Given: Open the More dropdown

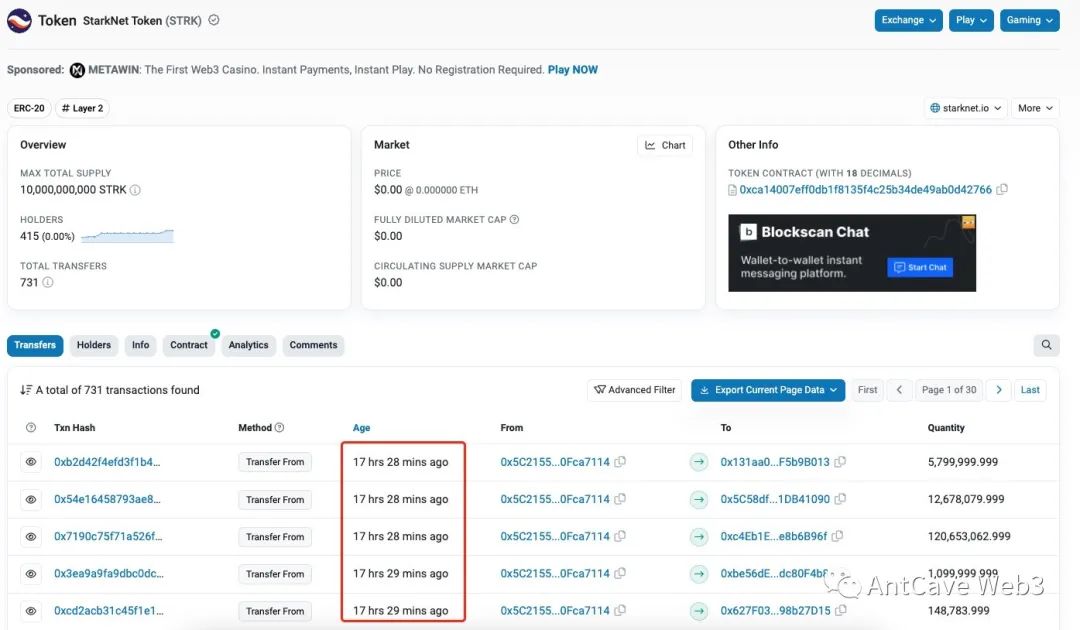Looking at the screenshot, I should click(1035, 108).
